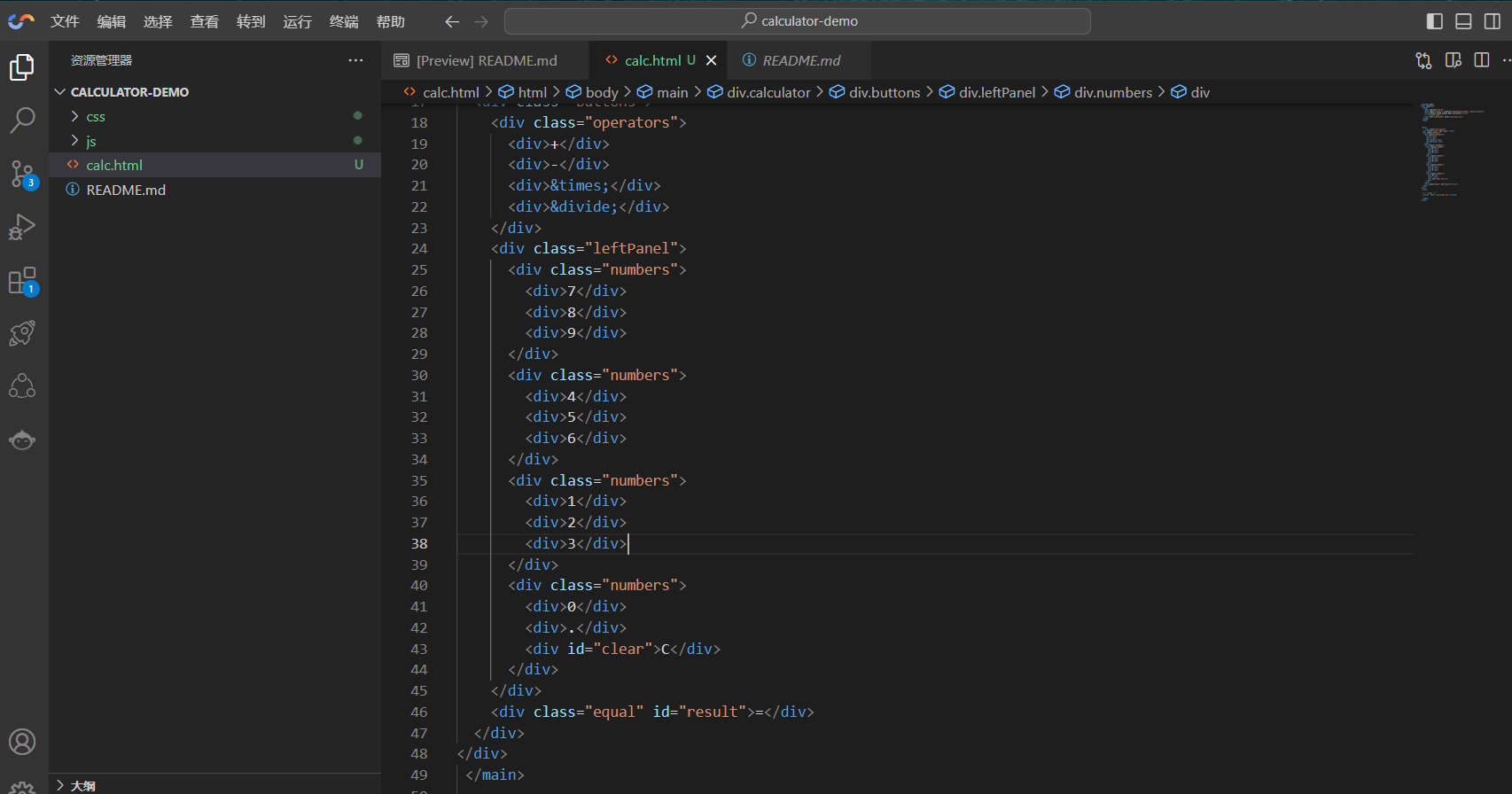Open more editor actions ellipsis
The height and width of the screenshot is (794, 1512).
pos(1506,60)
